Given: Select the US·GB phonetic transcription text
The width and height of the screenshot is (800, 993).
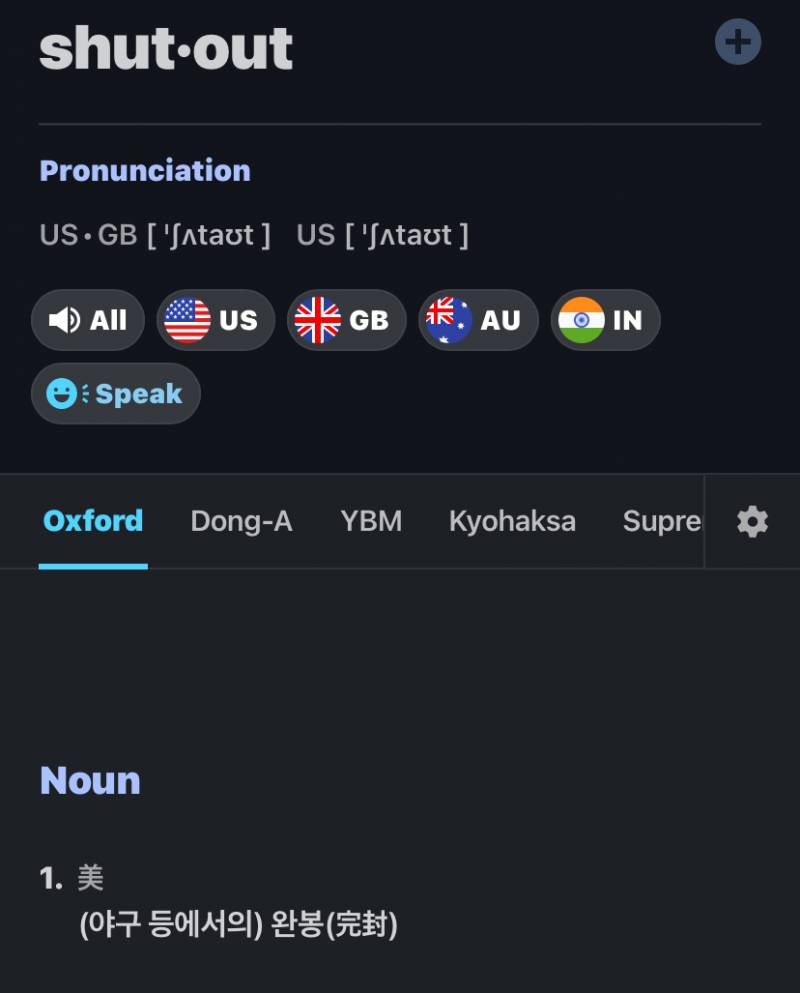Looking at the screenshot, I should (155, 235).
